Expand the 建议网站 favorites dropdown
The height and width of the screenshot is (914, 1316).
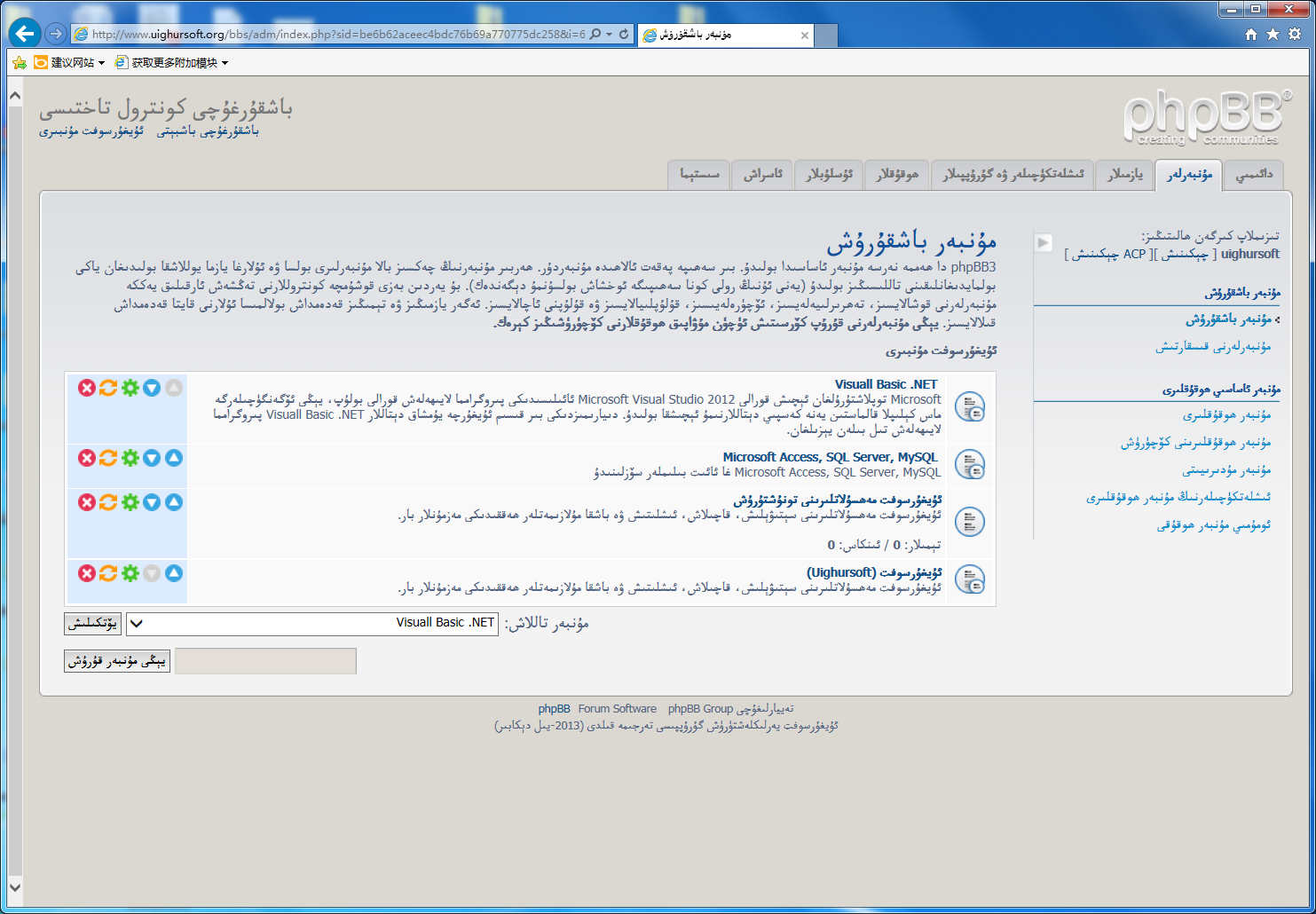coord(101,63)
